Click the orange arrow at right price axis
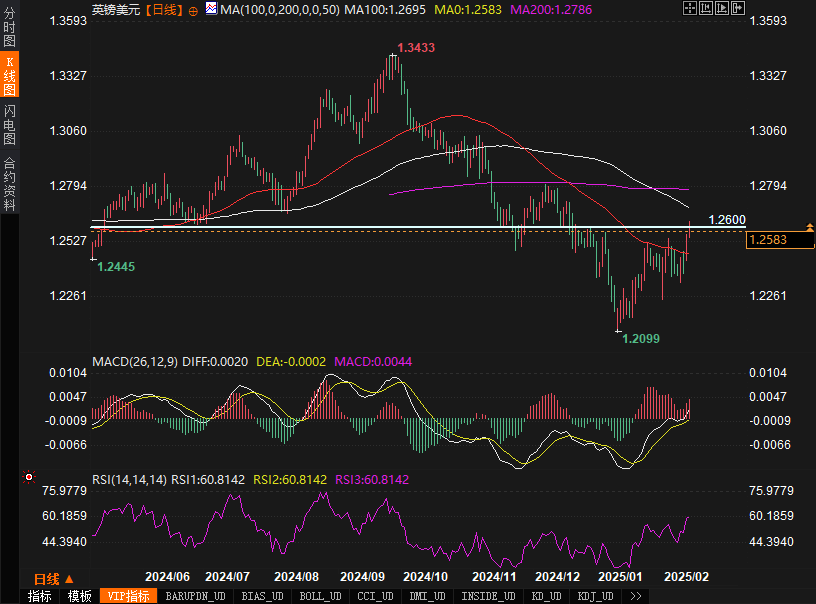 coord(807,228)
